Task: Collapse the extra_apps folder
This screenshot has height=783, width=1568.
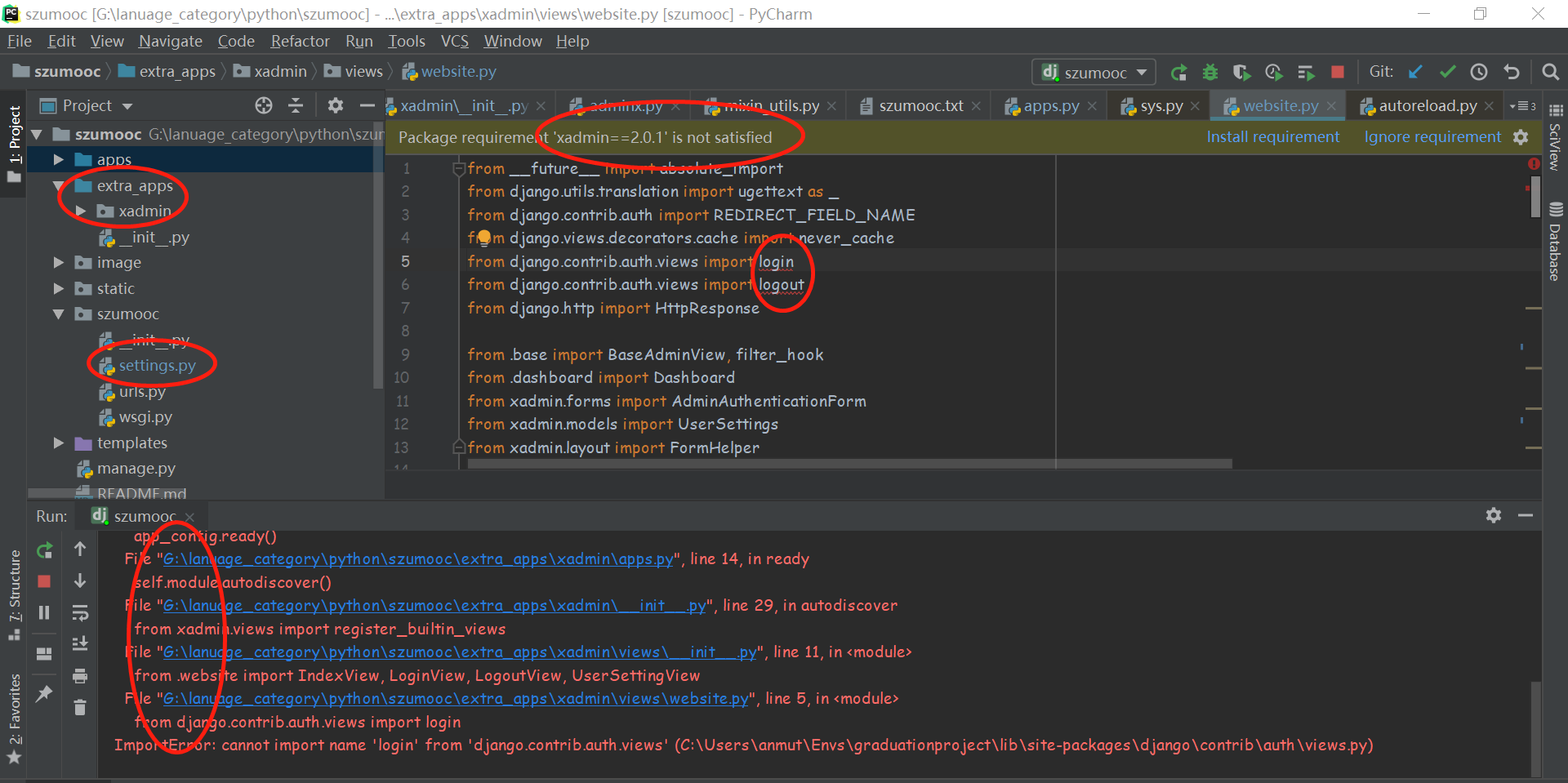Action: coord(58,186)
